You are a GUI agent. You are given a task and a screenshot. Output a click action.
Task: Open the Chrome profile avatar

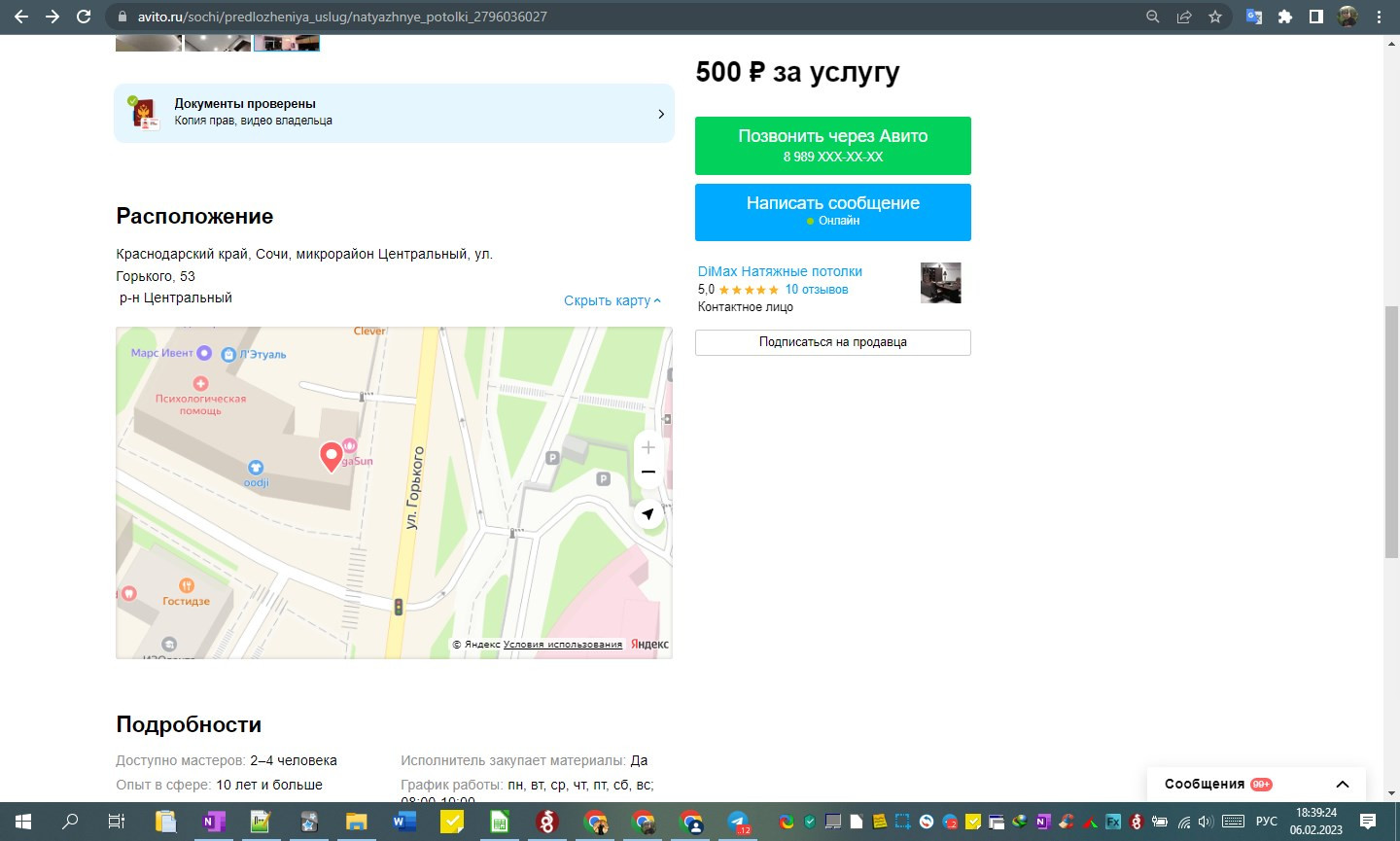(x=1347, y=17)
